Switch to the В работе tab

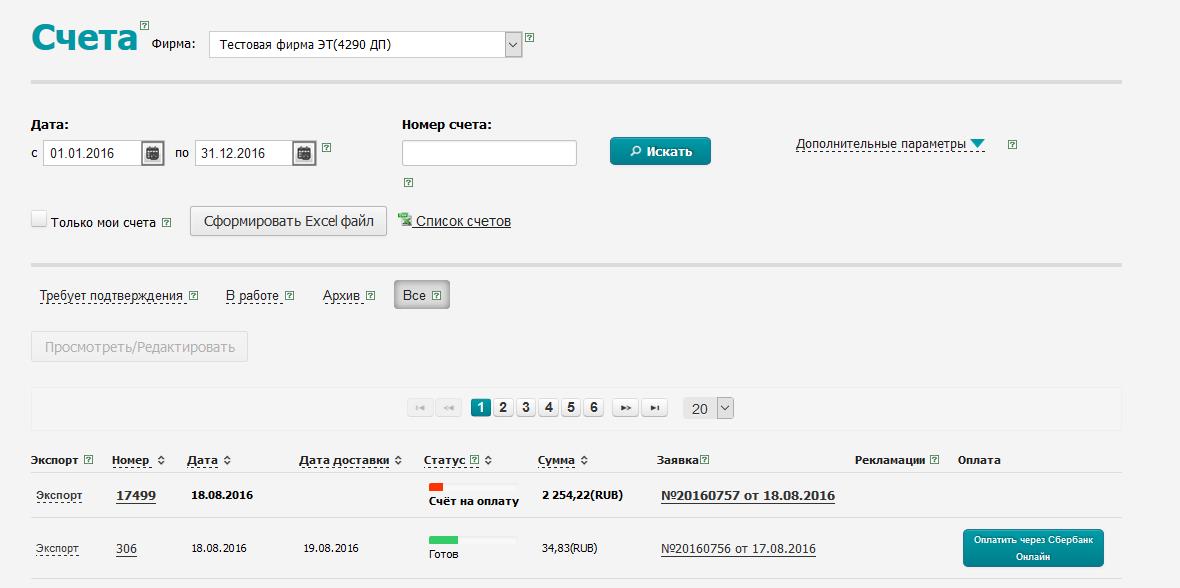pos(252,296)
